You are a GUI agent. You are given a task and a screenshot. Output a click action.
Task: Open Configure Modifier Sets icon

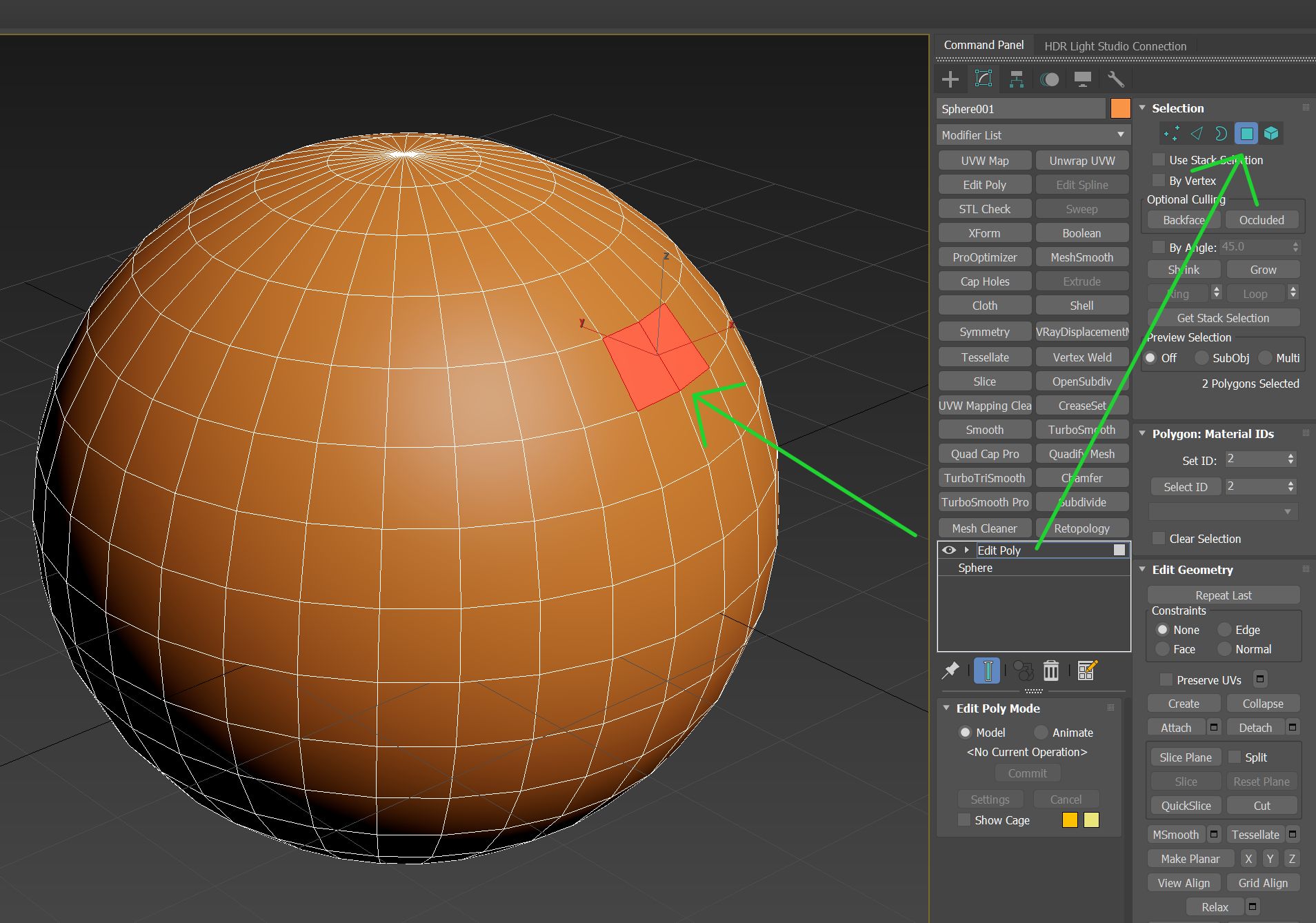point(1086,670)
